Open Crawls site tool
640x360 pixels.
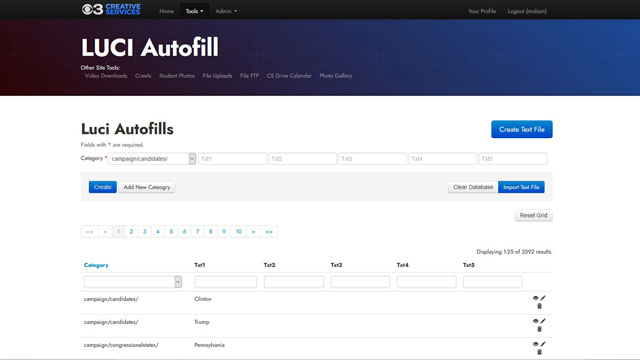[x=143, y=76]
